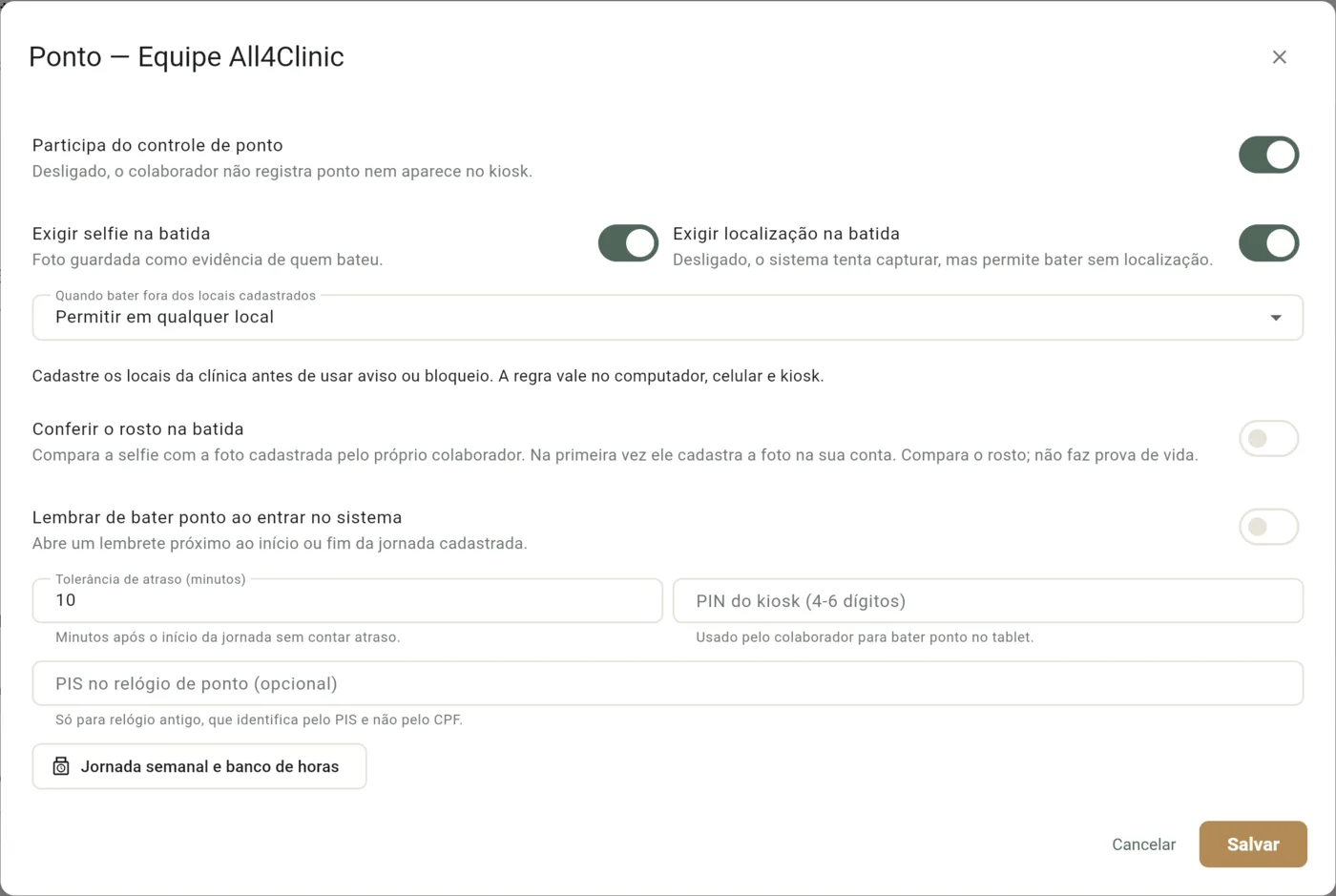Close the Ponto dialog with the X icon
The width and height of the screenshot is (1336, 896).
[x=1279, y=57]
